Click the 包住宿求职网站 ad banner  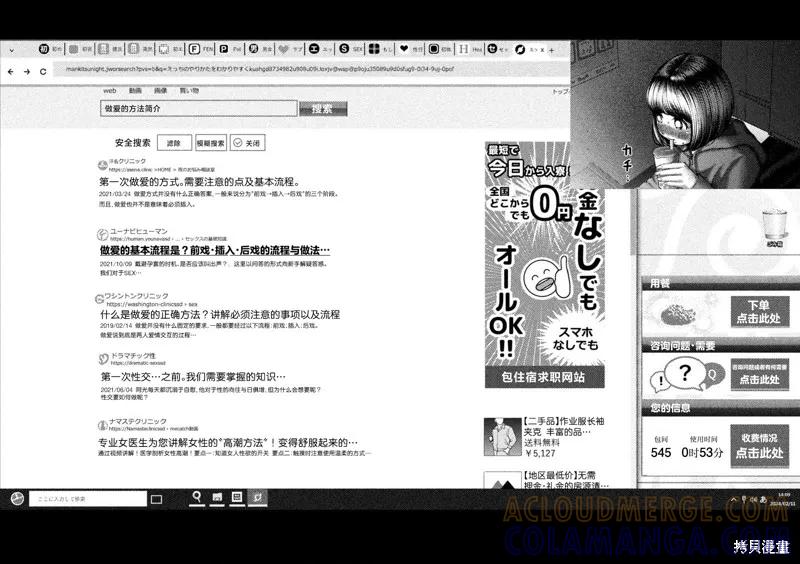(544, 265)
